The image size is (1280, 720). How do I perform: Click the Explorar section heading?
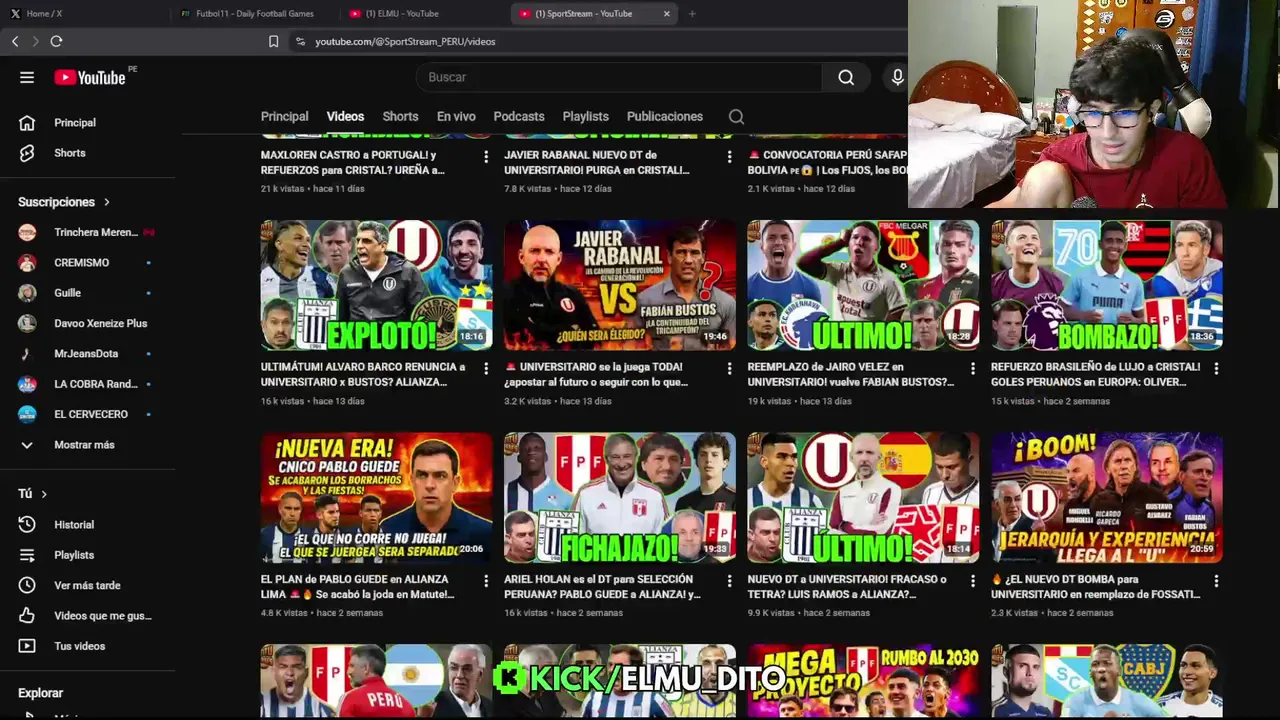coord(40,693)
